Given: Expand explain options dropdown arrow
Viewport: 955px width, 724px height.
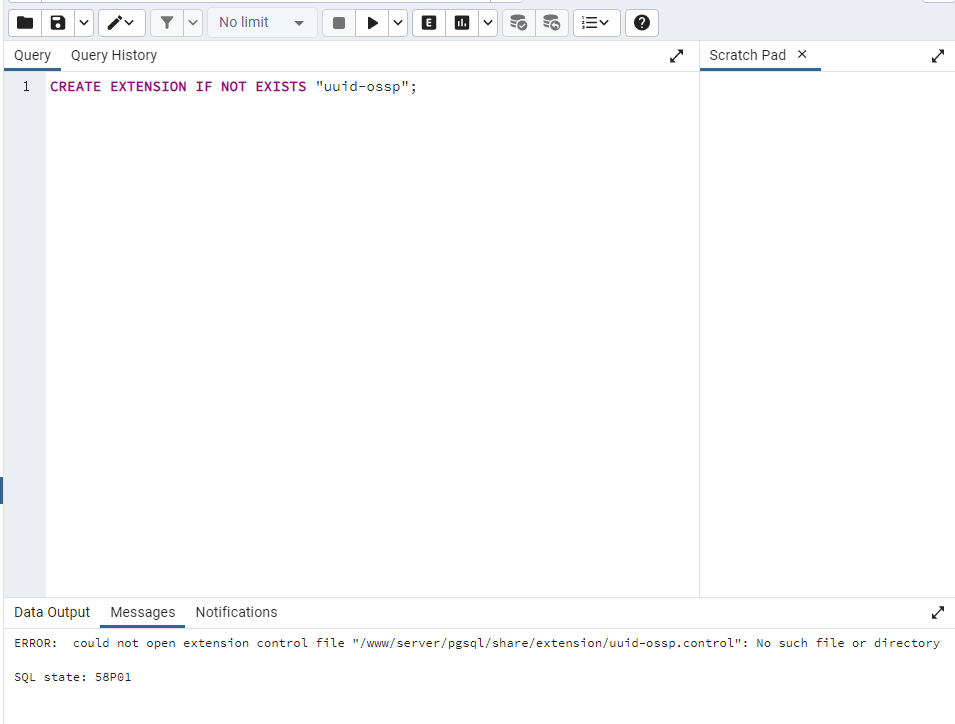Looking at the screenshot, I should [x=488, y=23].
